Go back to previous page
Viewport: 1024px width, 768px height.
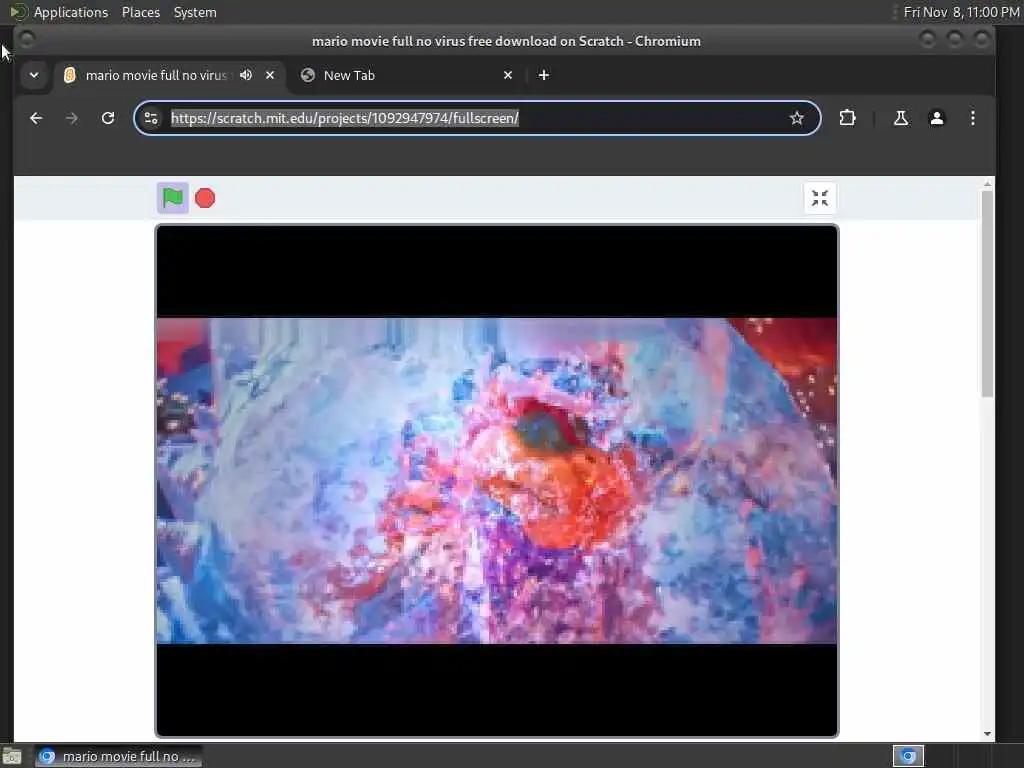click(x=36, y=118)
